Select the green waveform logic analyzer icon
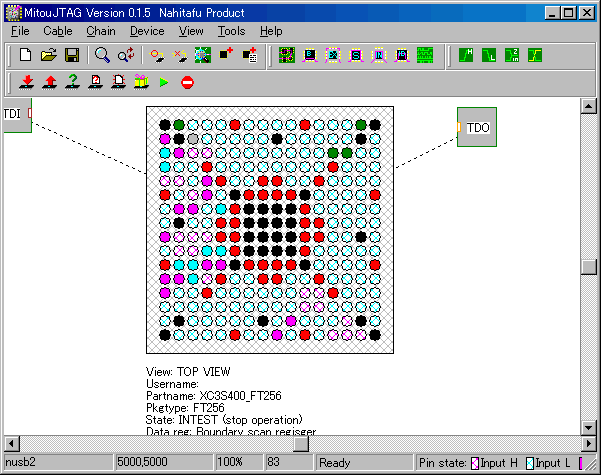This screenshot has width=601, height=475. (x=425, y=55)
